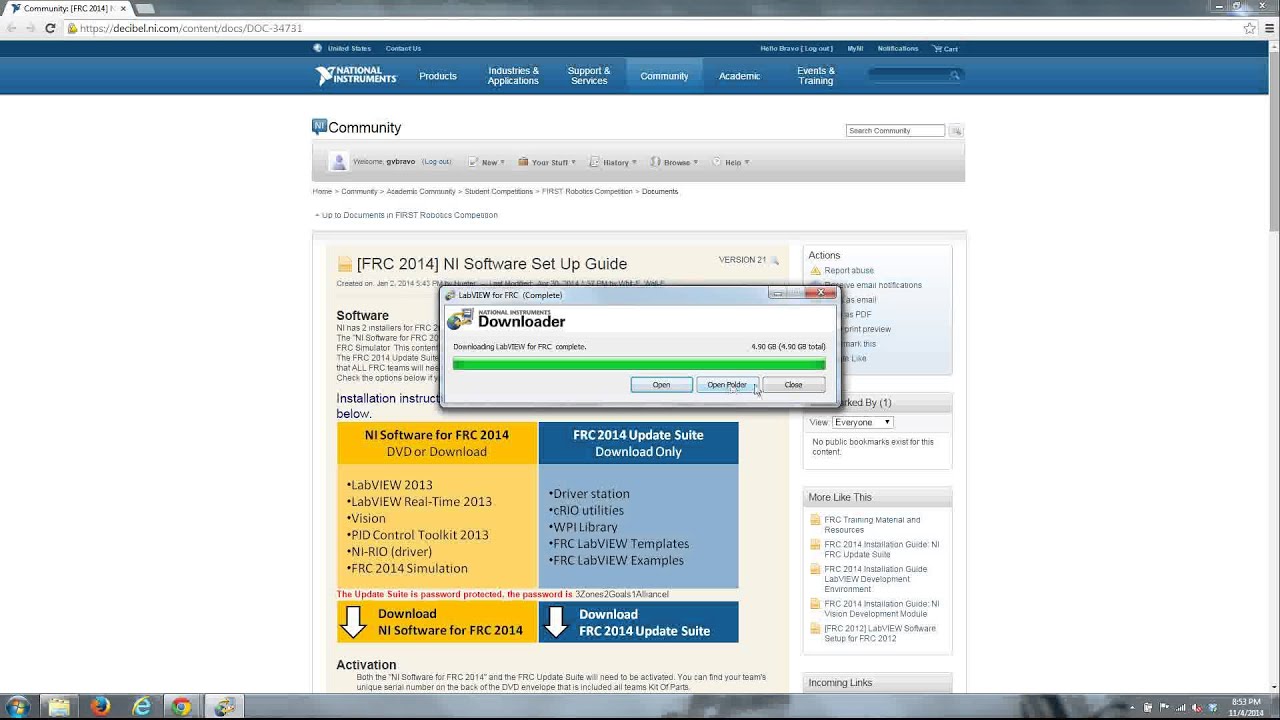The height and width of the screenshot is (720, 1280).
Task: Click the United States region link
Action: coord(349,48)
